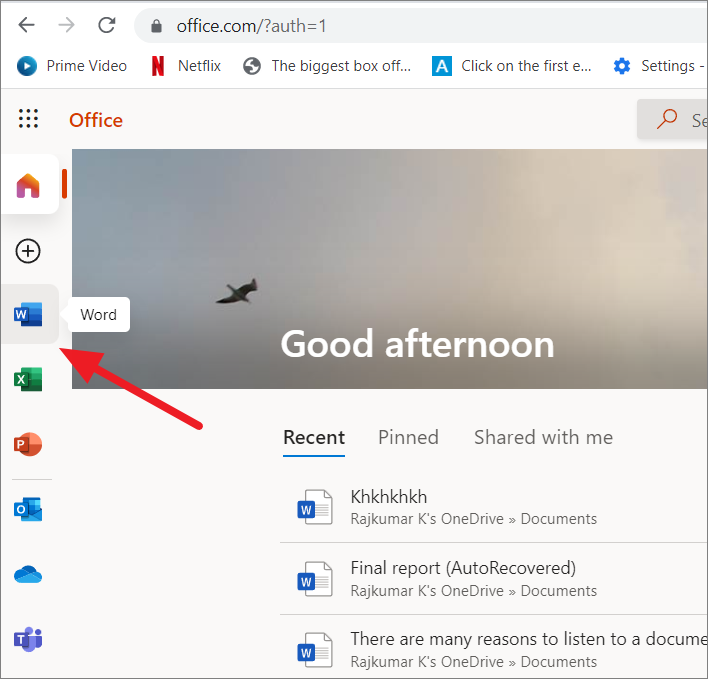Open 'Click on the first e...' bookmark

pyautogui.click(x=512, y=66)
